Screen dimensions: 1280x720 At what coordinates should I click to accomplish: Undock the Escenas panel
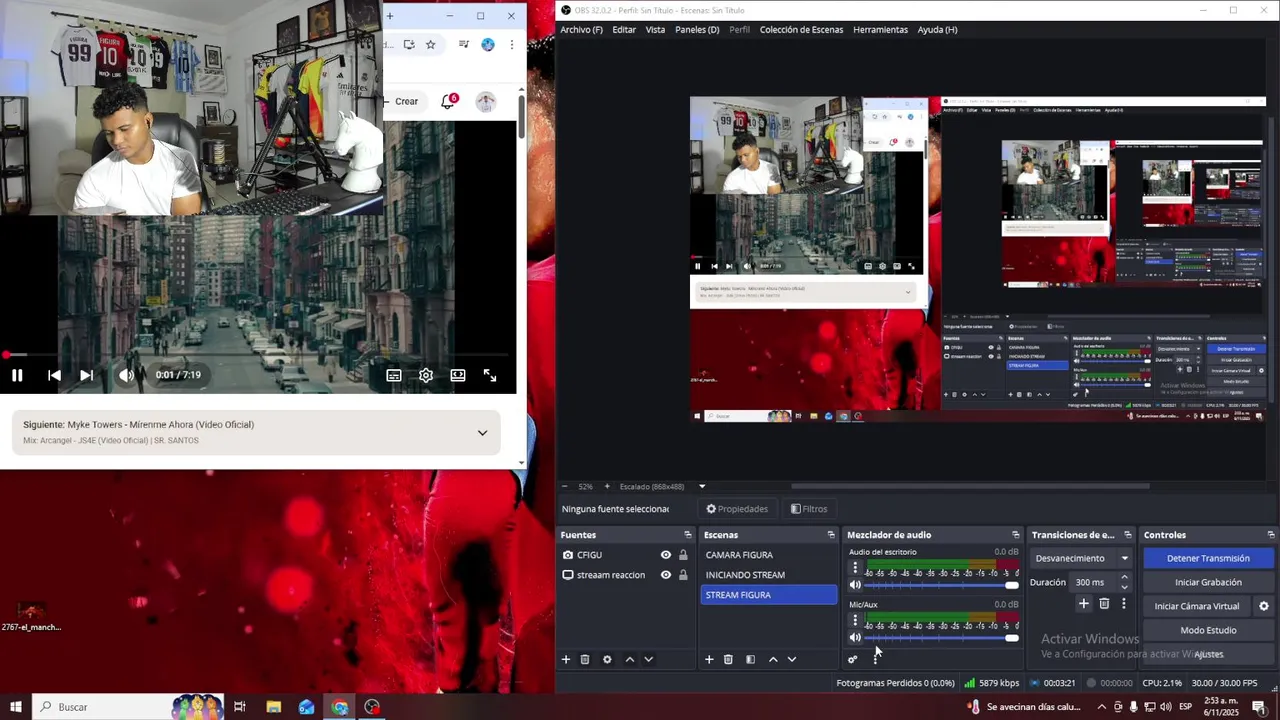[x=830, y=535]
